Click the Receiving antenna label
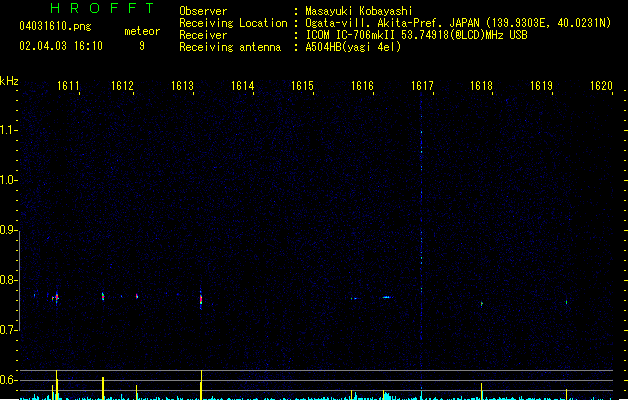This screenshot has height=400, width=629. [x=230, y=47]
